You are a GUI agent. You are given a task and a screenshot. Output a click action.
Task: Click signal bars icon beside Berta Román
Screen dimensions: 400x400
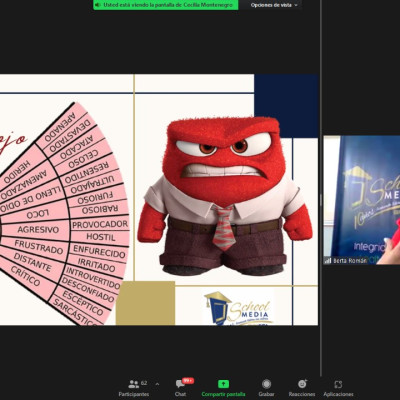[x=328, y=261]
